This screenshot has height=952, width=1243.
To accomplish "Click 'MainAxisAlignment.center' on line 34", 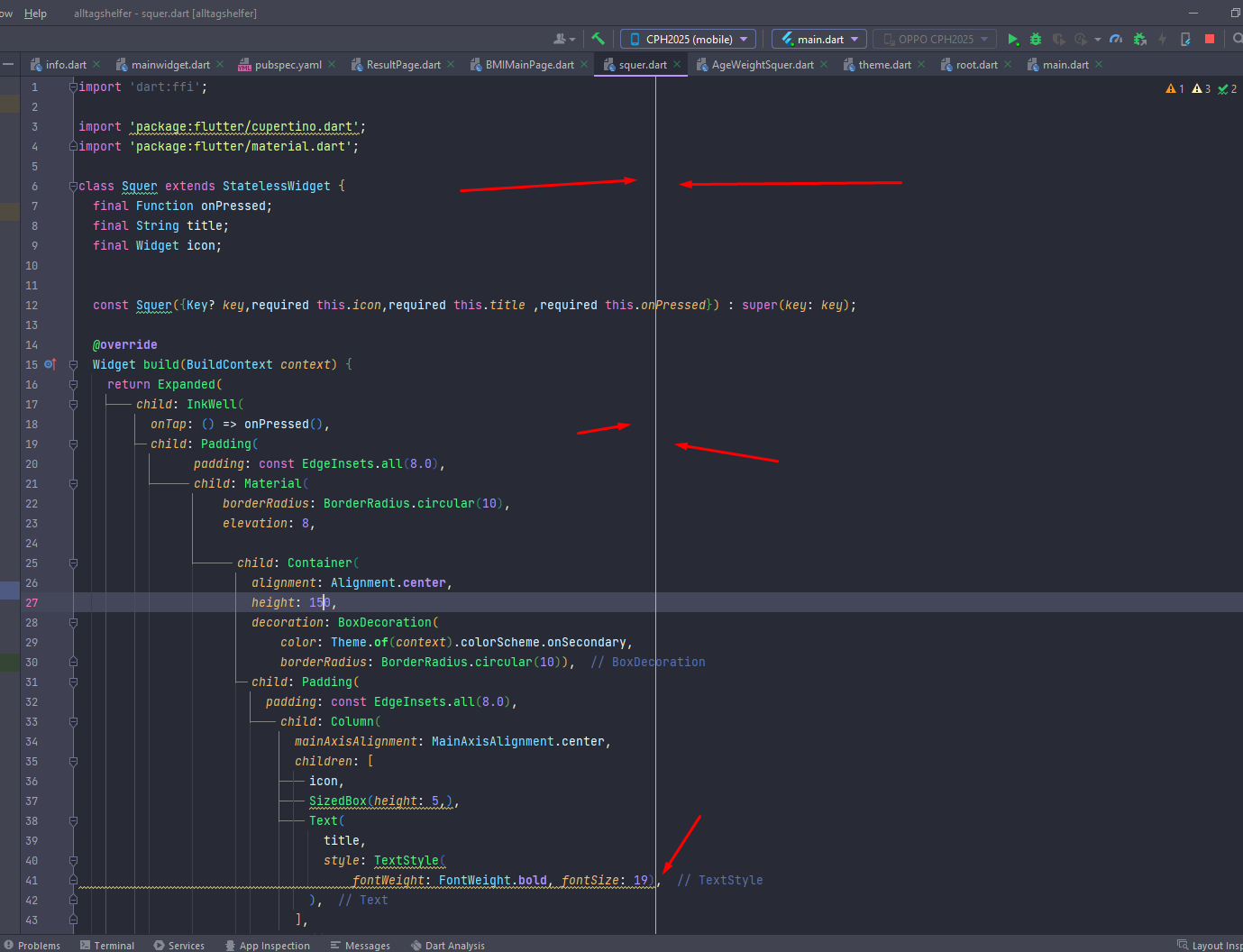I will point(518,741).
